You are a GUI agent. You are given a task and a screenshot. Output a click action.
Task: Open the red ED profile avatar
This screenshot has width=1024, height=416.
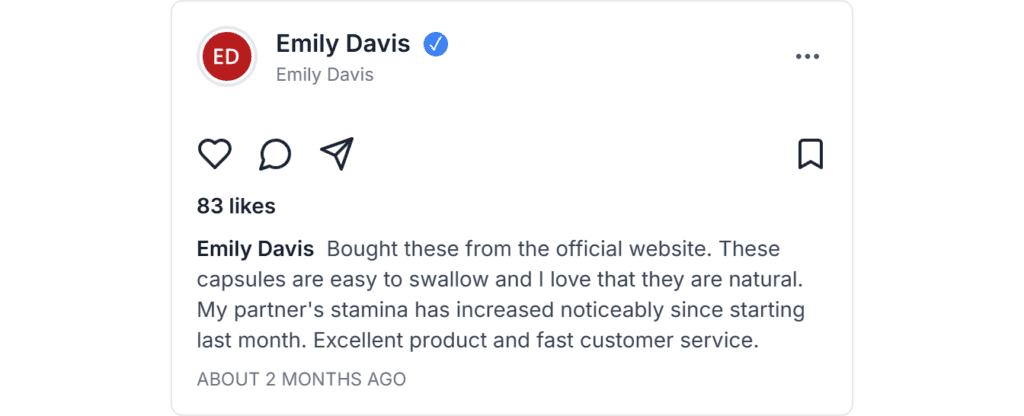tap(226, 57)
